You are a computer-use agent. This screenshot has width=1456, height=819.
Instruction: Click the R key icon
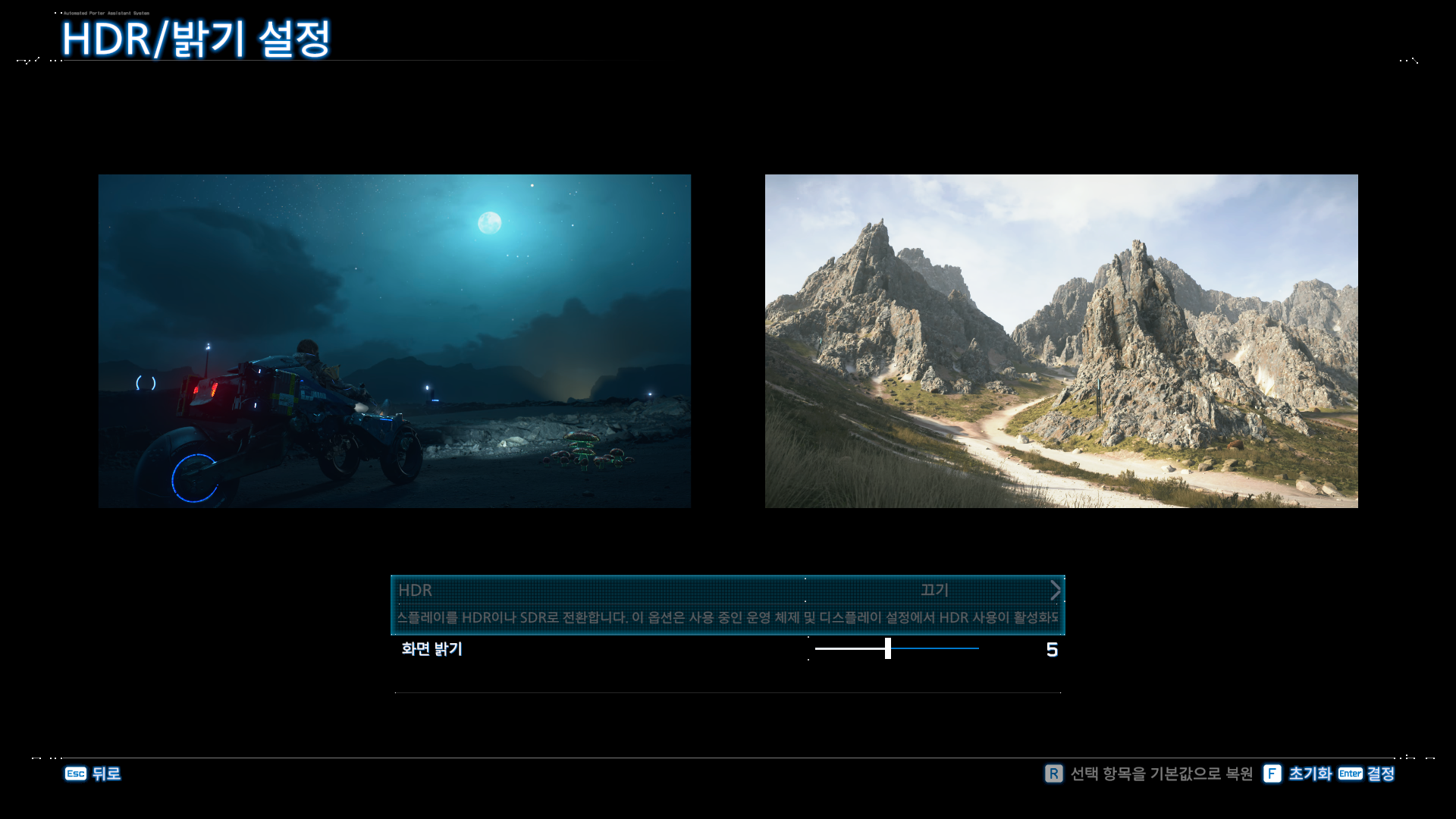[1053, 773]
